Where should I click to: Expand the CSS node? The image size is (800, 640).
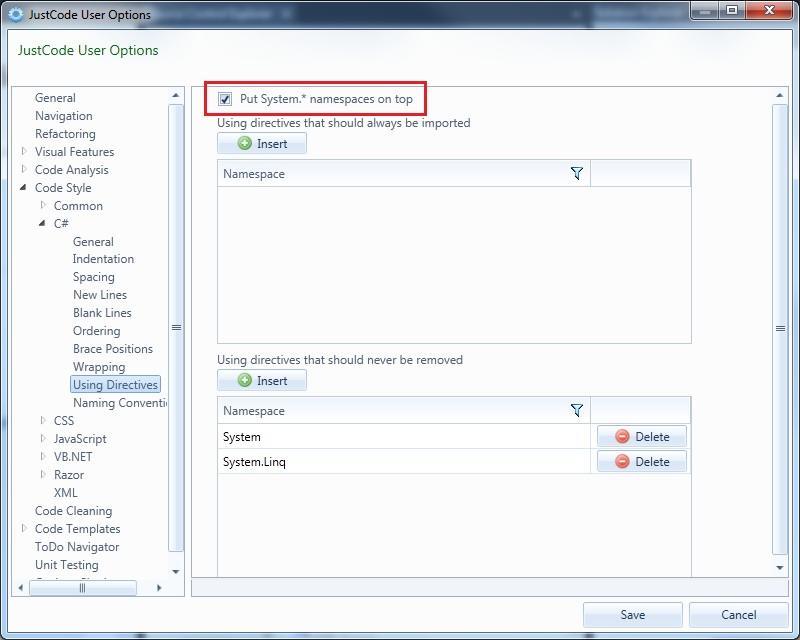[x=43, y=420]
